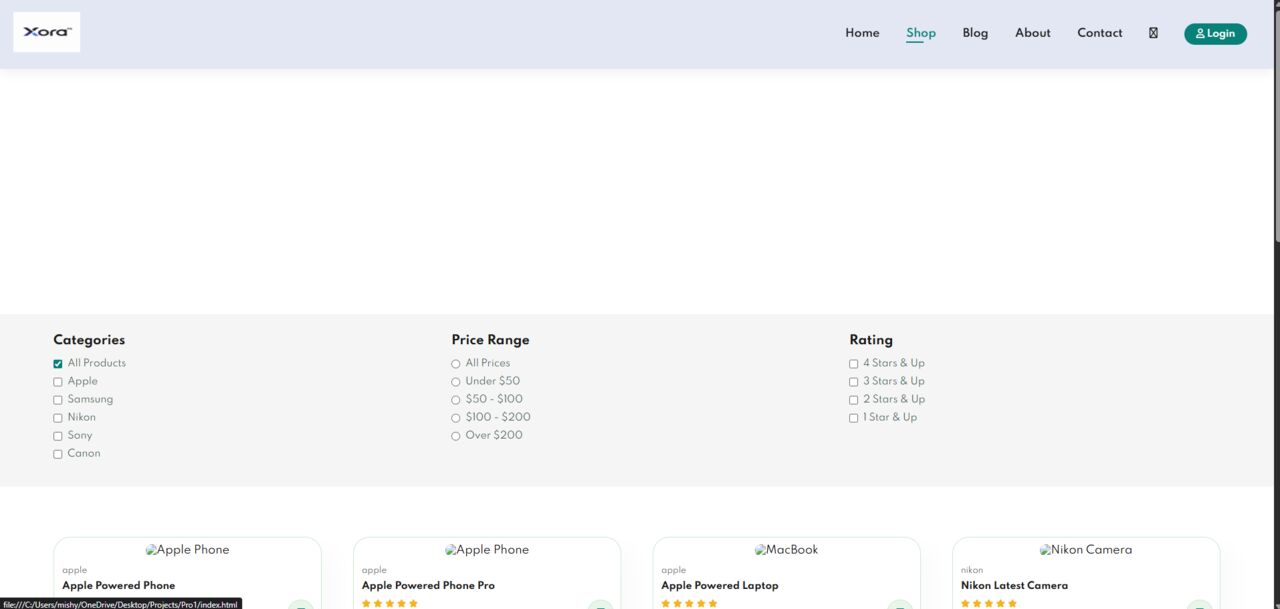Click the Xora logo
This screenshot has width=1280, height=609.
(x=46, y=32)
